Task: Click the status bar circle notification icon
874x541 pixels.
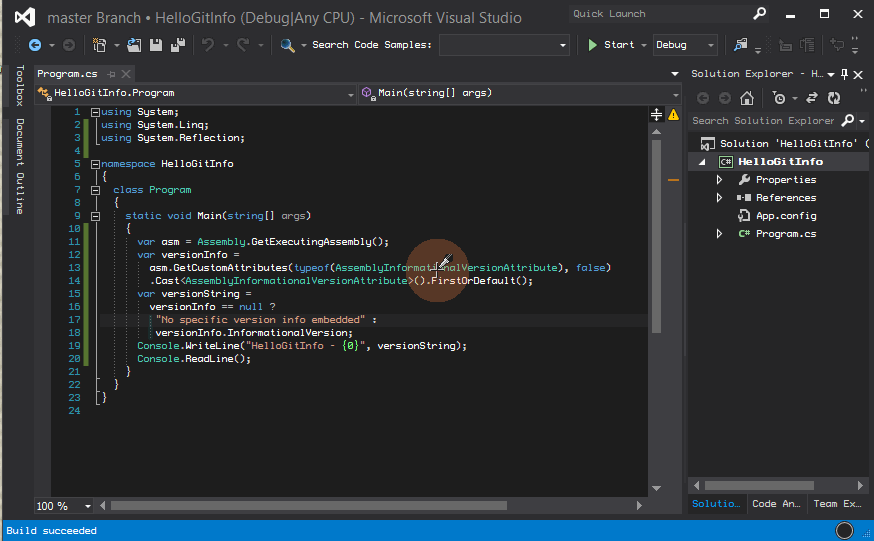Action: tap(844, 530)
